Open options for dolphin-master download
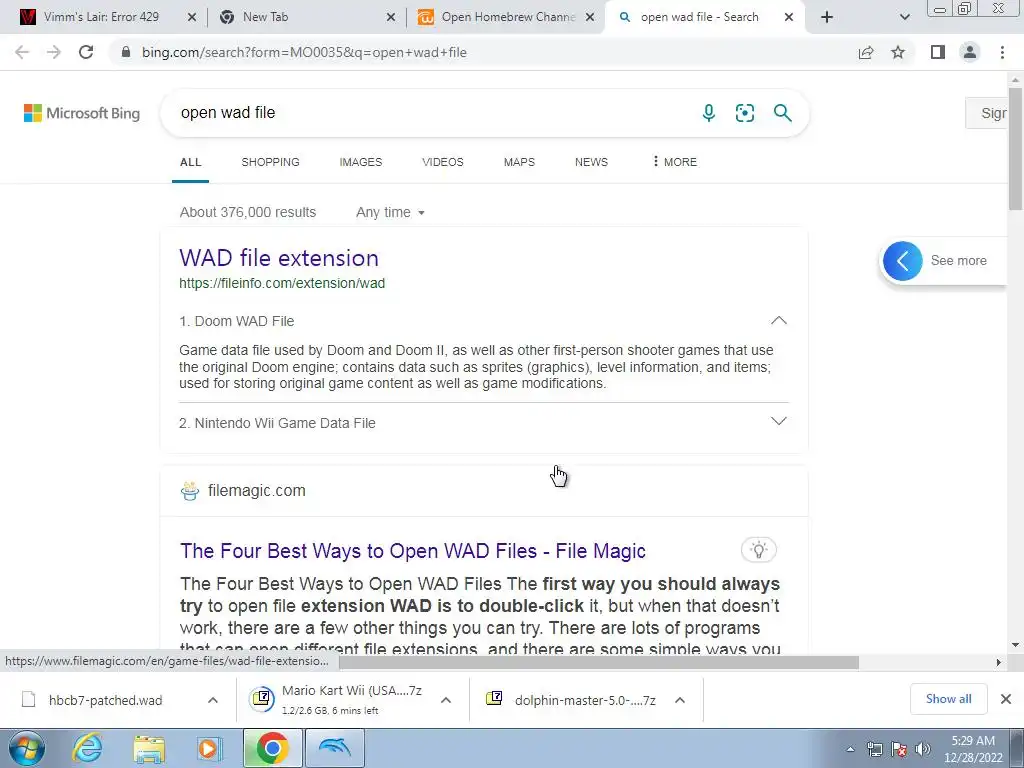The width and height of the screenshot is (1024, 768). 680,700
